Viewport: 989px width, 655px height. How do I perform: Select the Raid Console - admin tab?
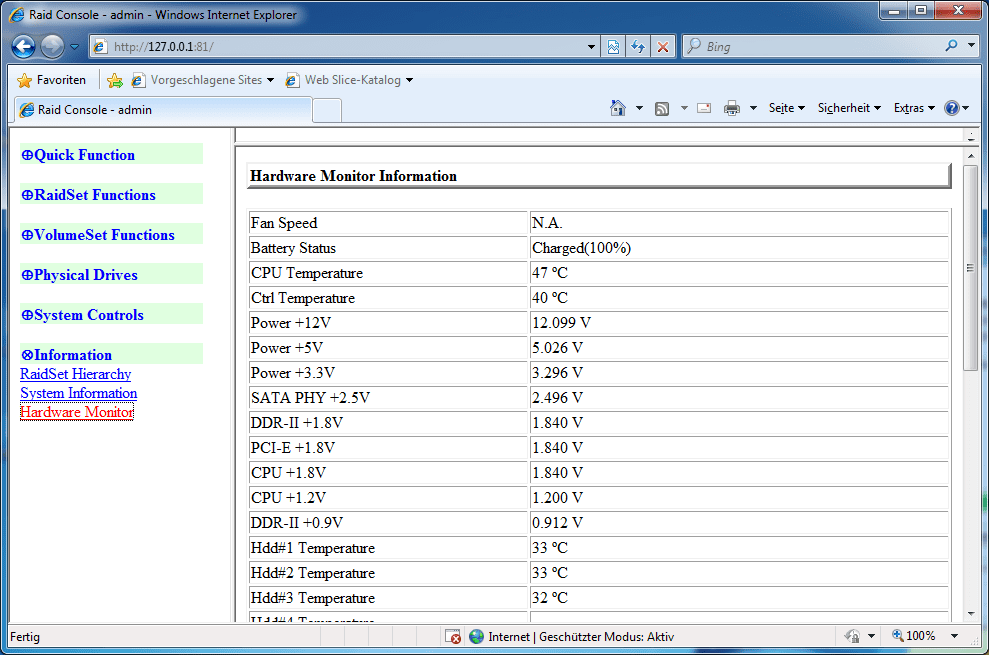(163, 110)
